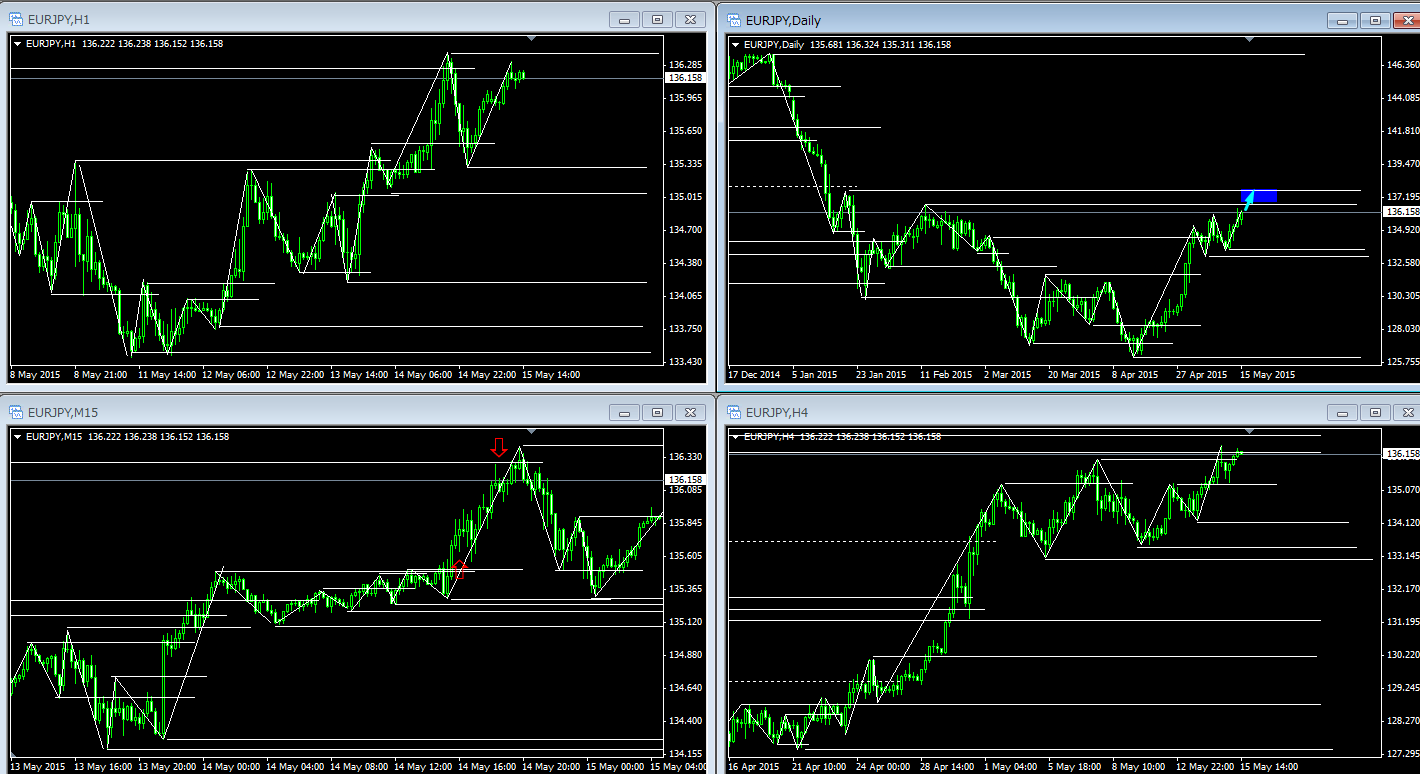Image resolution: width=1420 pixels, height=774 pixels.
Task: Click the chart shift triangle on H4 chart
Action: [x=1249, y=431]
